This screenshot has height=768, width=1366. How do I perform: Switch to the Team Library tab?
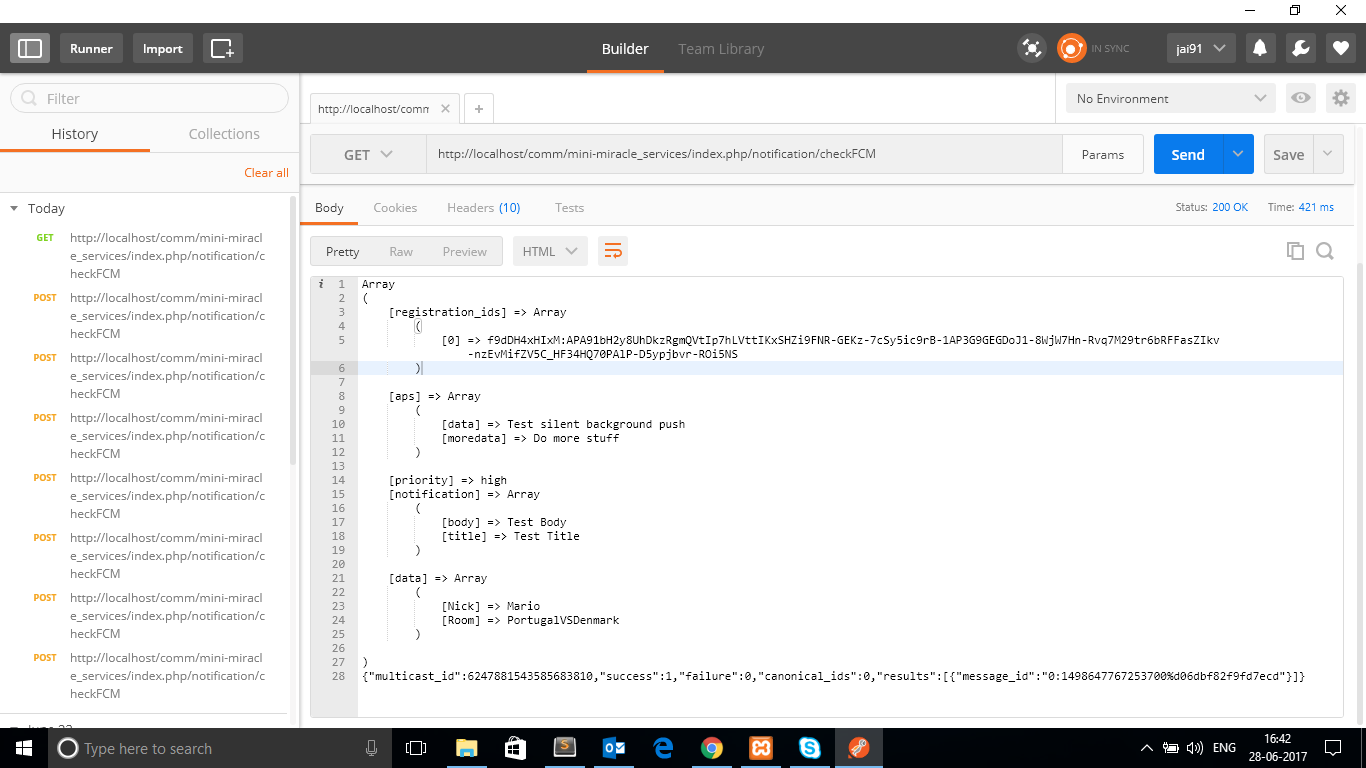click(x=721, y=48)
